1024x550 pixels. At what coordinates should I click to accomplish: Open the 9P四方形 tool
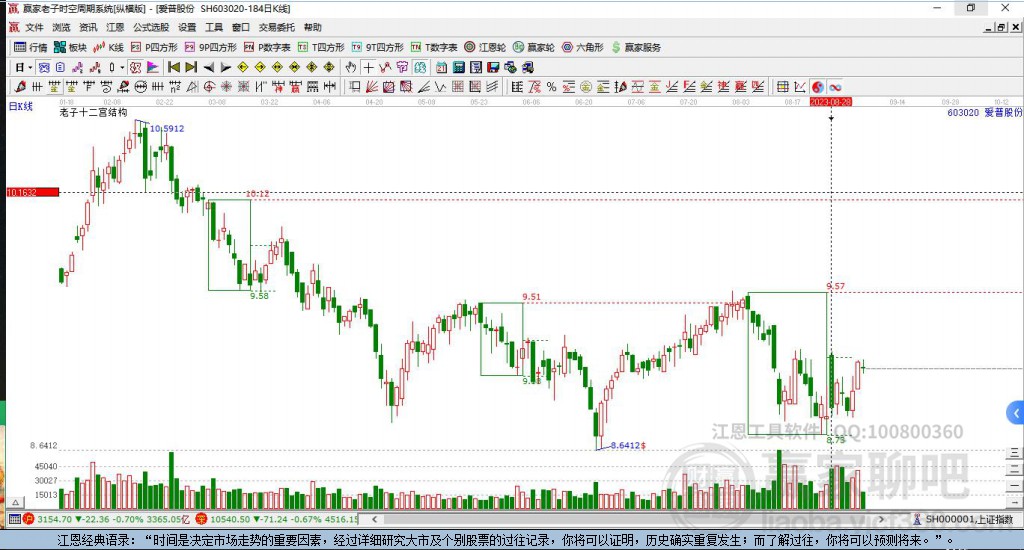point(210,47)
